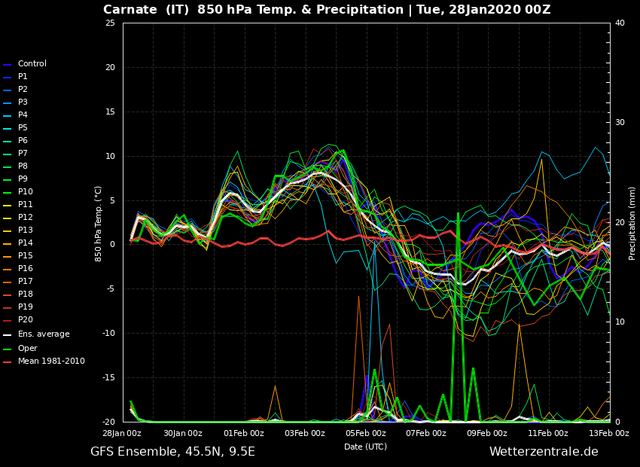Select the 'P19' legend label
This screenshot has height=467, width=640.
(x=25, y=307)
